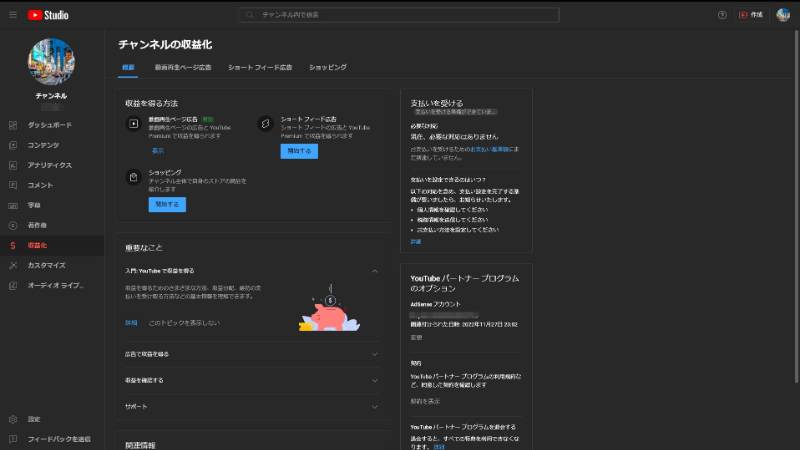Click the カスタマイズ wand sidebar icon

pos(13,265)
